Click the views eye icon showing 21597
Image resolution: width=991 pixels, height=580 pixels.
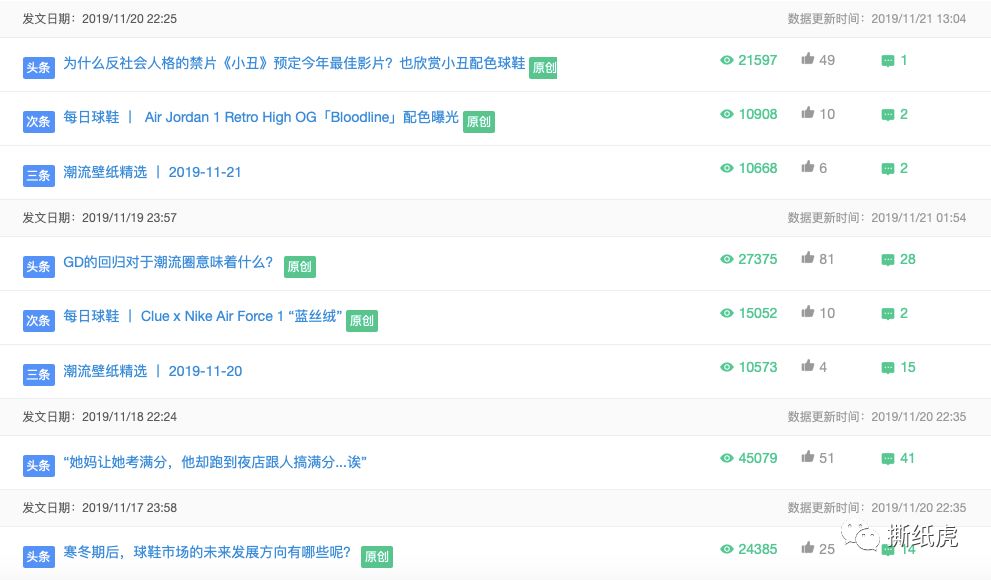726,60
